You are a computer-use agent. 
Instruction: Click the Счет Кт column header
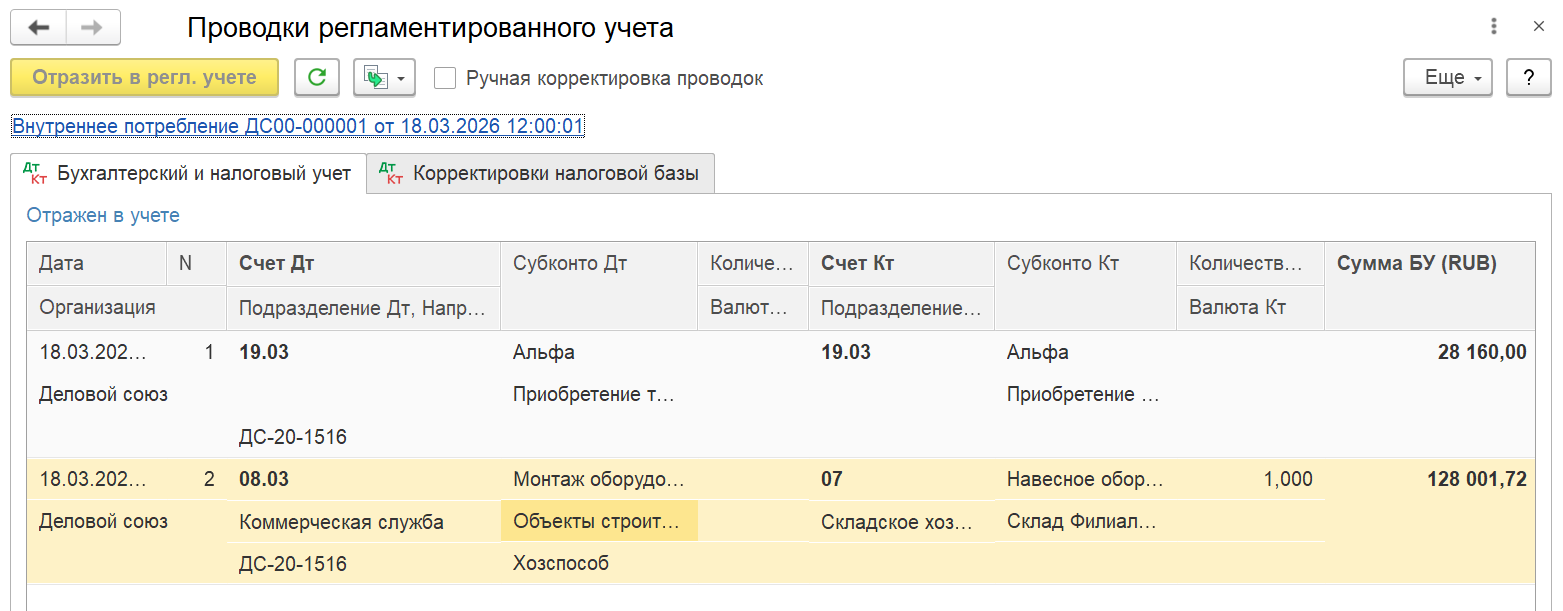[901, 264]
